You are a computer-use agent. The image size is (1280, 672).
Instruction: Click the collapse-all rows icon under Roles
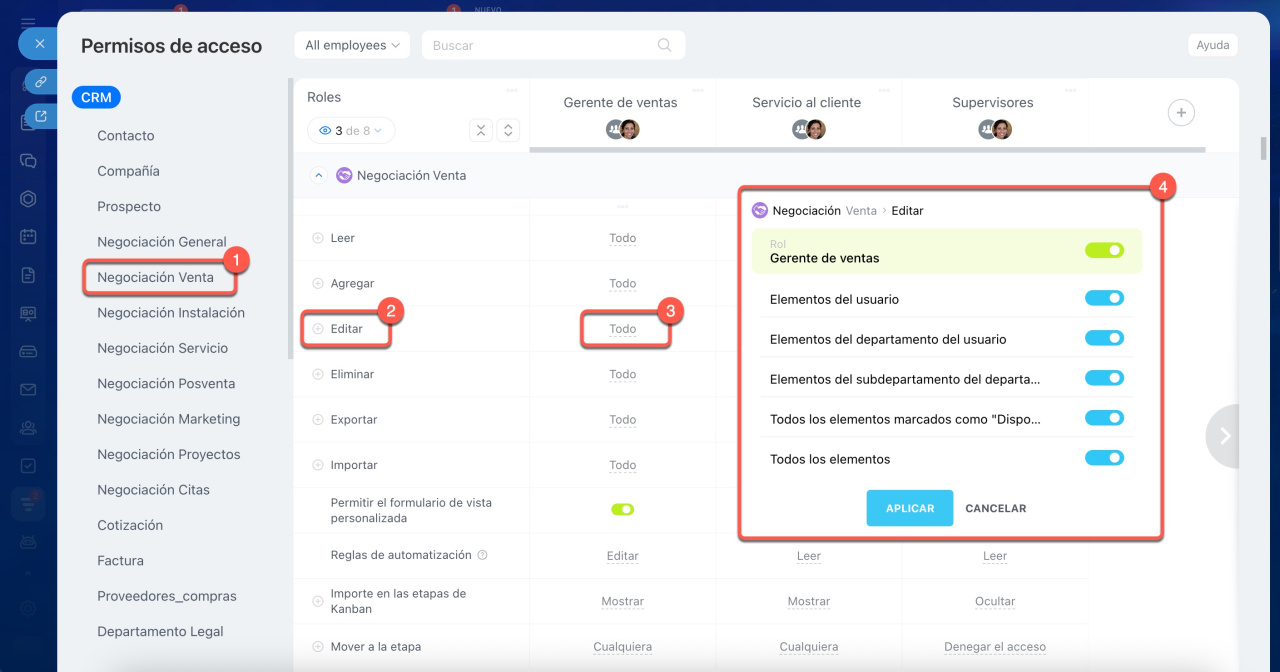coord(481,131)
